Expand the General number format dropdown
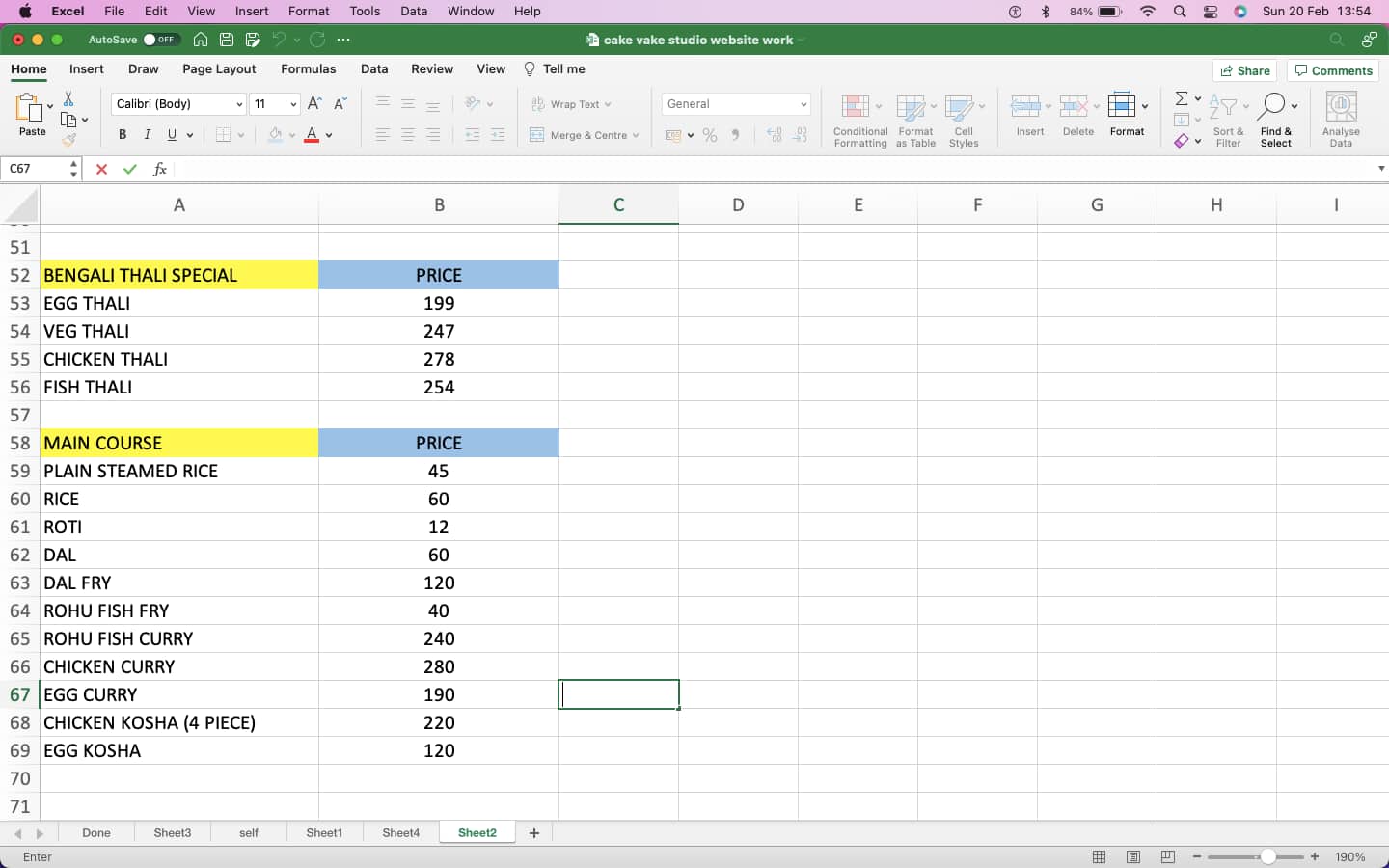Image resolution: width=1389 pixels, height=868 pixels. click(803, 104)
